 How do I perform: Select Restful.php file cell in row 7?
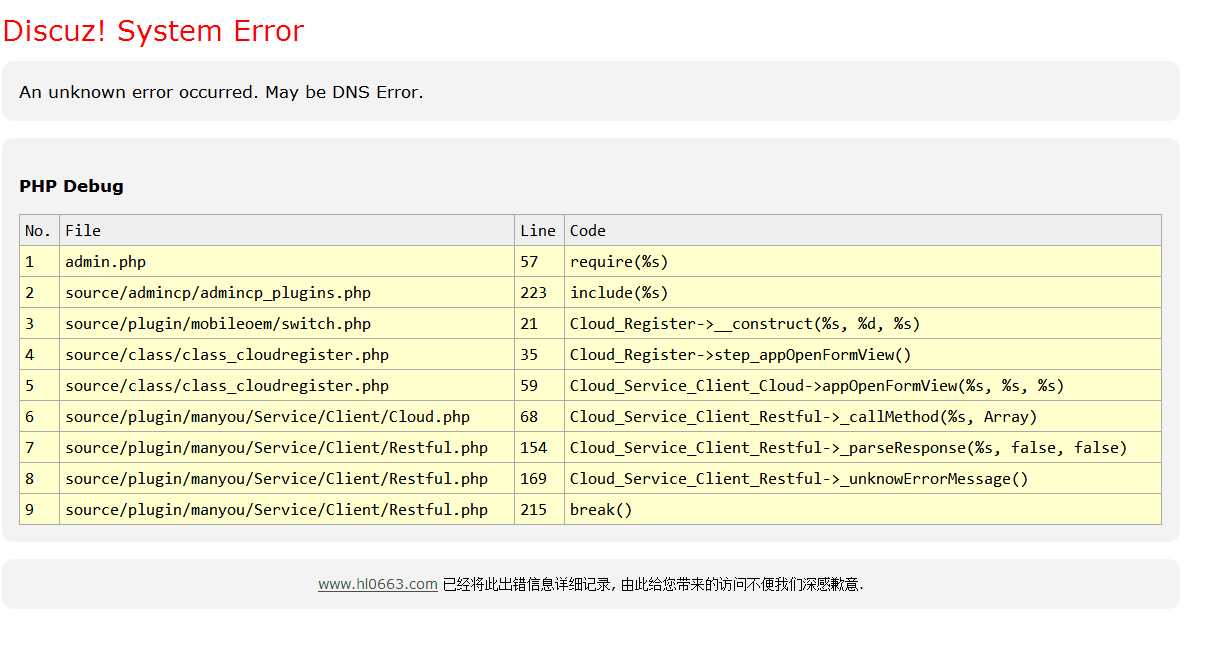(287, 448)
